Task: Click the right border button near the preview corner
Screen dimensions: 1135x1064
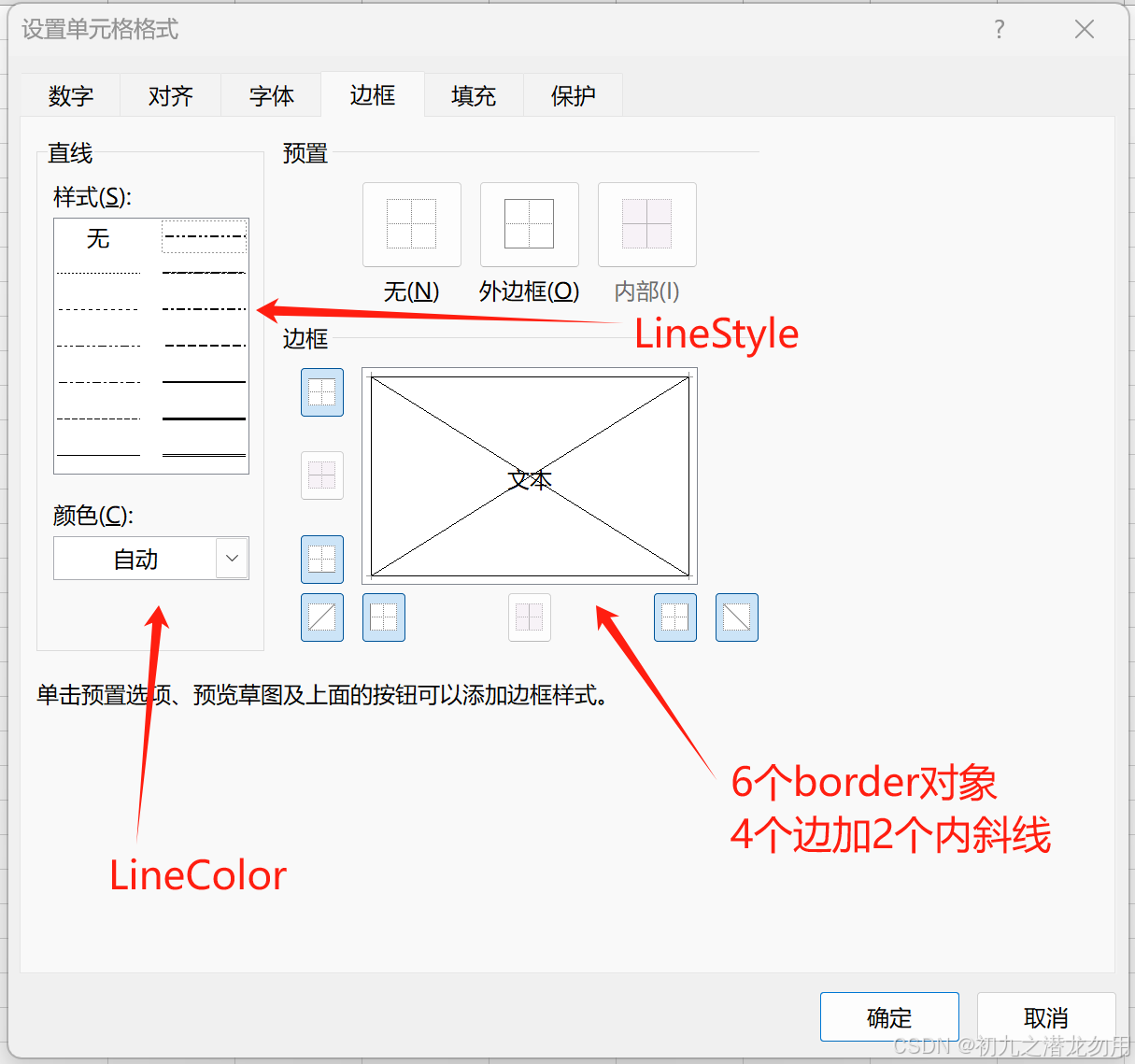Action: (674, 617)
